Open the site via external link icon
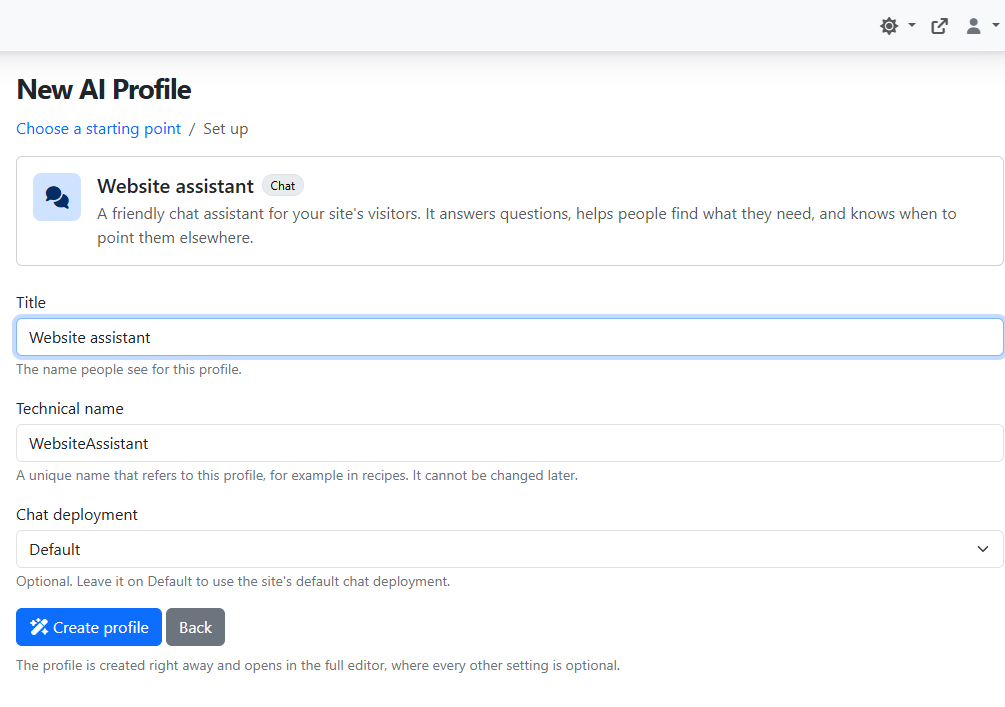 (940, 26)
